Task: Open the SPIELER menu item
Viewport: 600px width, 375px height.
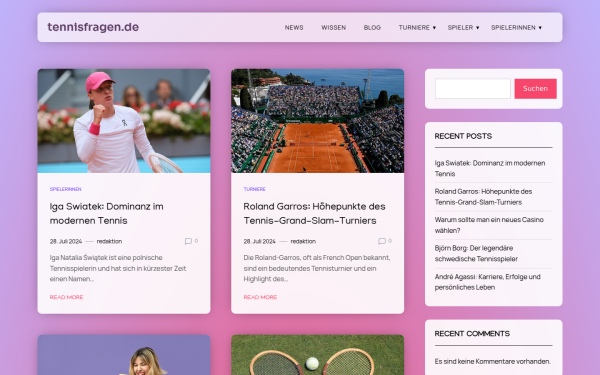Action: click(x=460, y=28)
